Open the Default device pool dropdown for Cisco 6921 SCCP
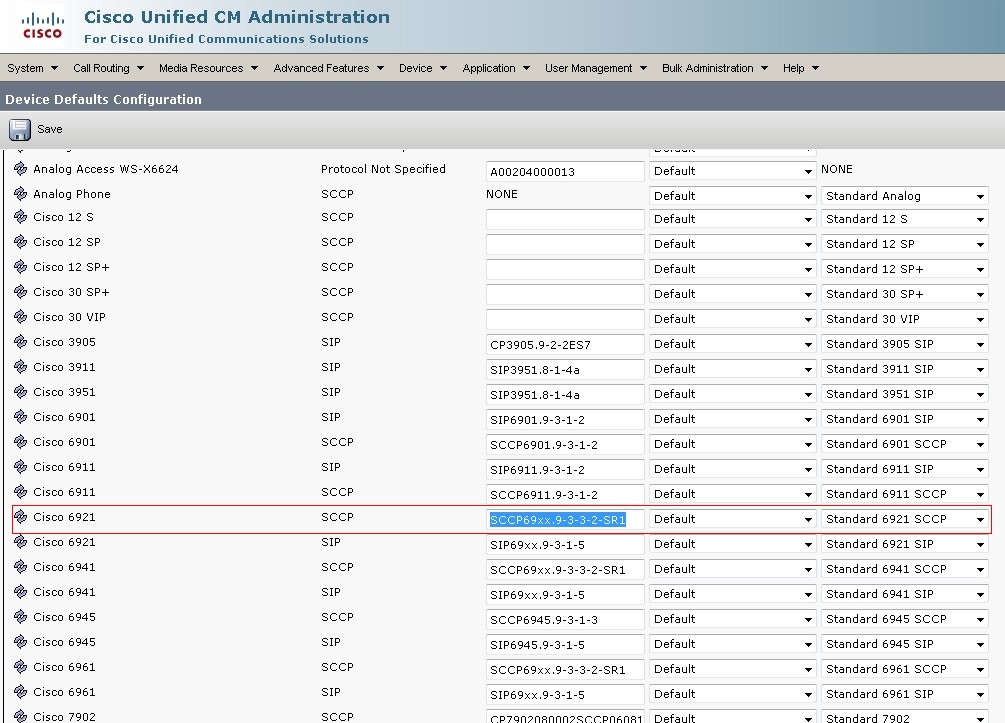1005x723 pixels. click(x=733, y=519)
